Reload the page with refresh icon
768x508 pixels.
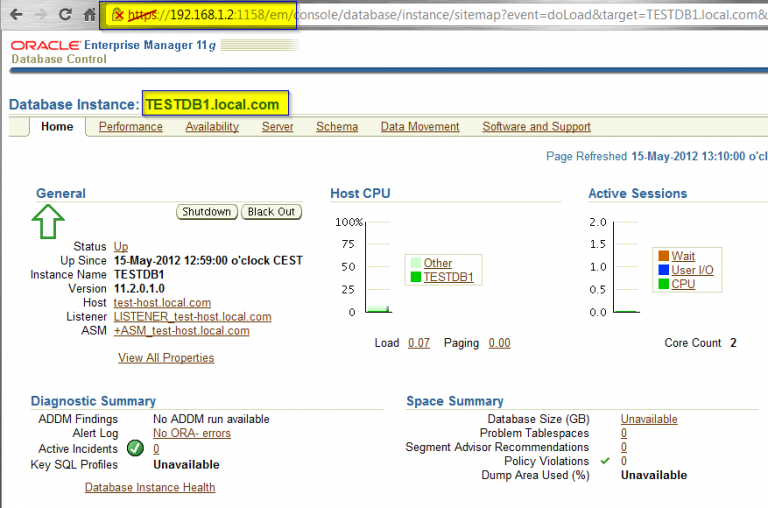click(x=65, y=15)
